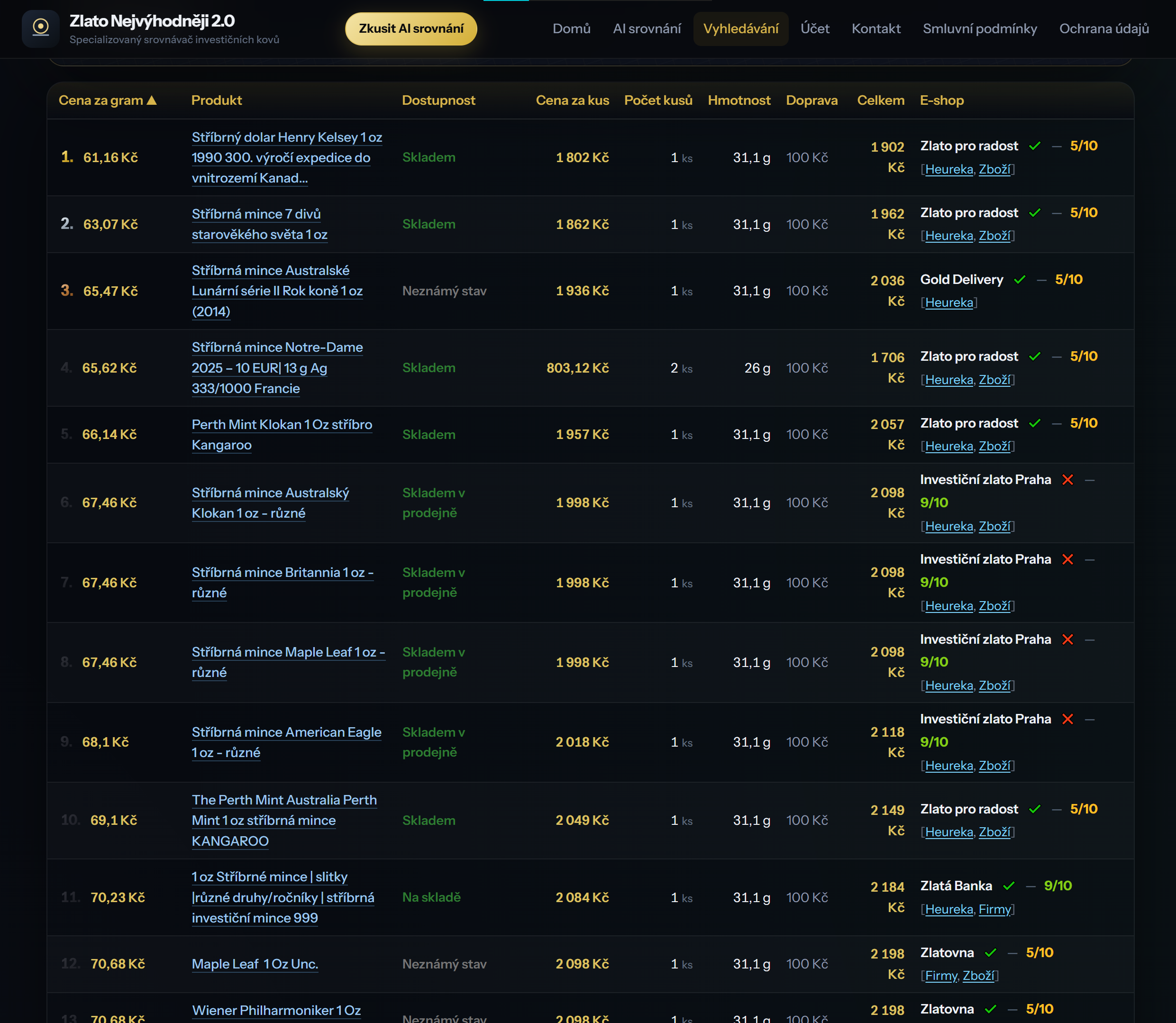The height and width of the screenshot is (1023, 1176).
Task: Click the Zboží link in the American Eagle row
Action: [994, 766]
